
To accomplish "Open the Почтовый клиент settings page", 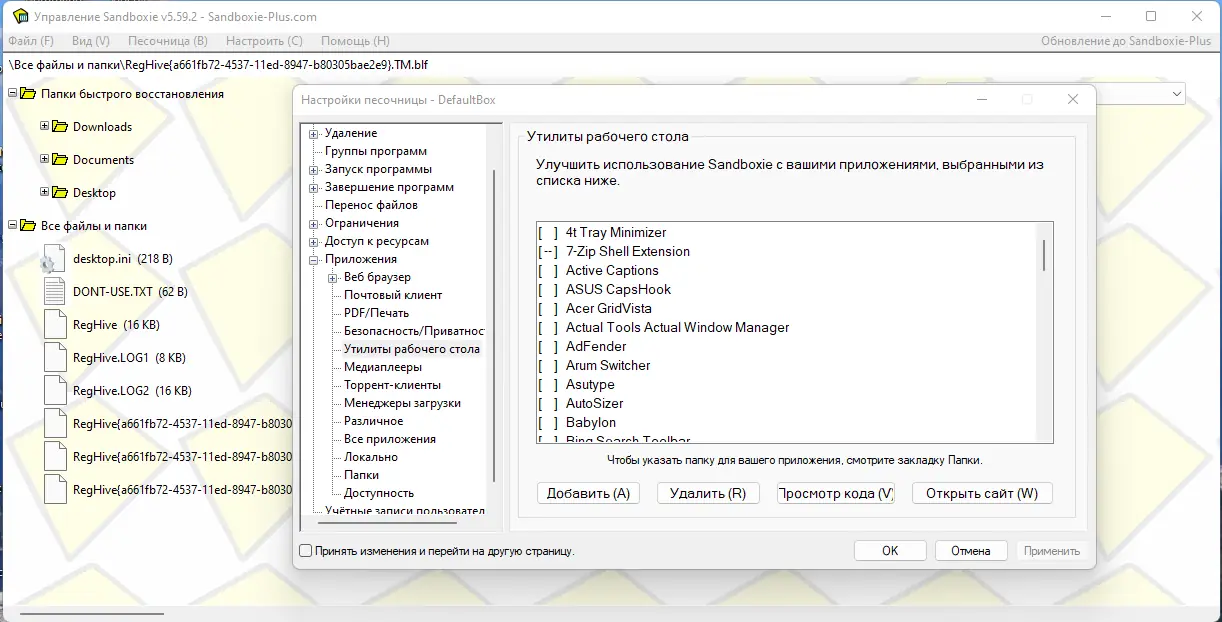I will (393, 296).
